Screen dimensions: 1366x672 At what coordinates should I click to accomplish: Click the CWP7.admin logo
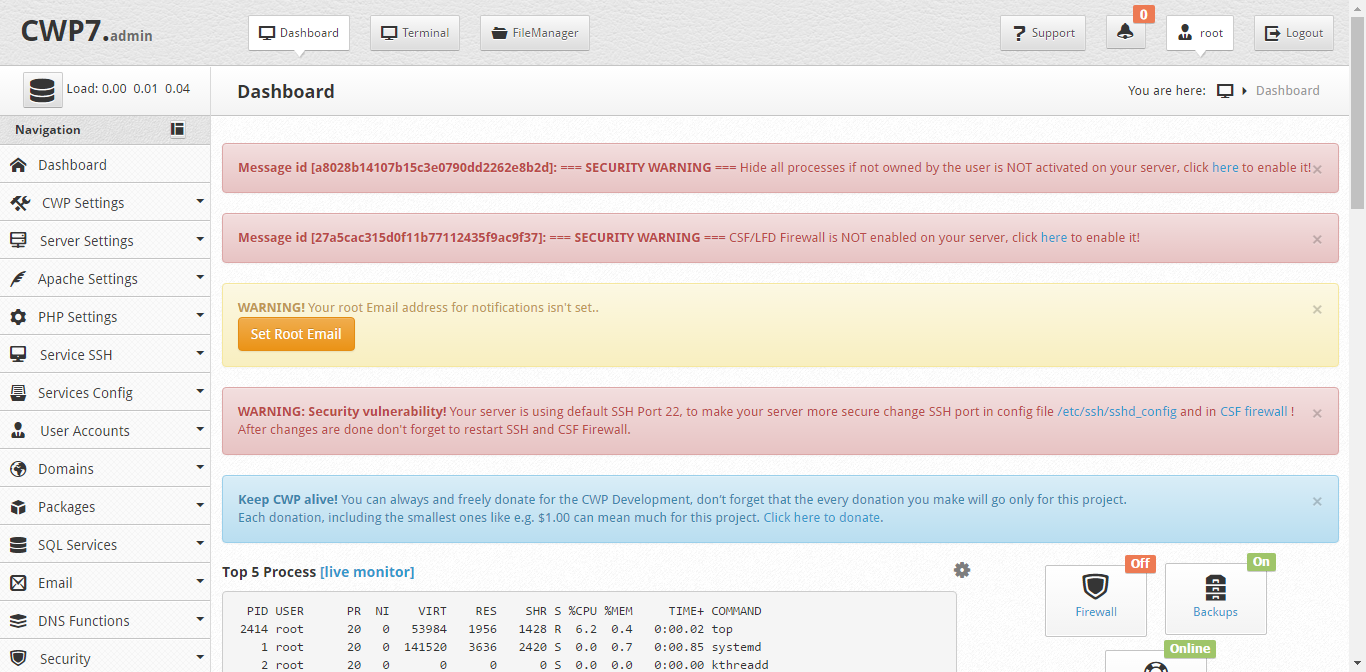click(87, 32)
